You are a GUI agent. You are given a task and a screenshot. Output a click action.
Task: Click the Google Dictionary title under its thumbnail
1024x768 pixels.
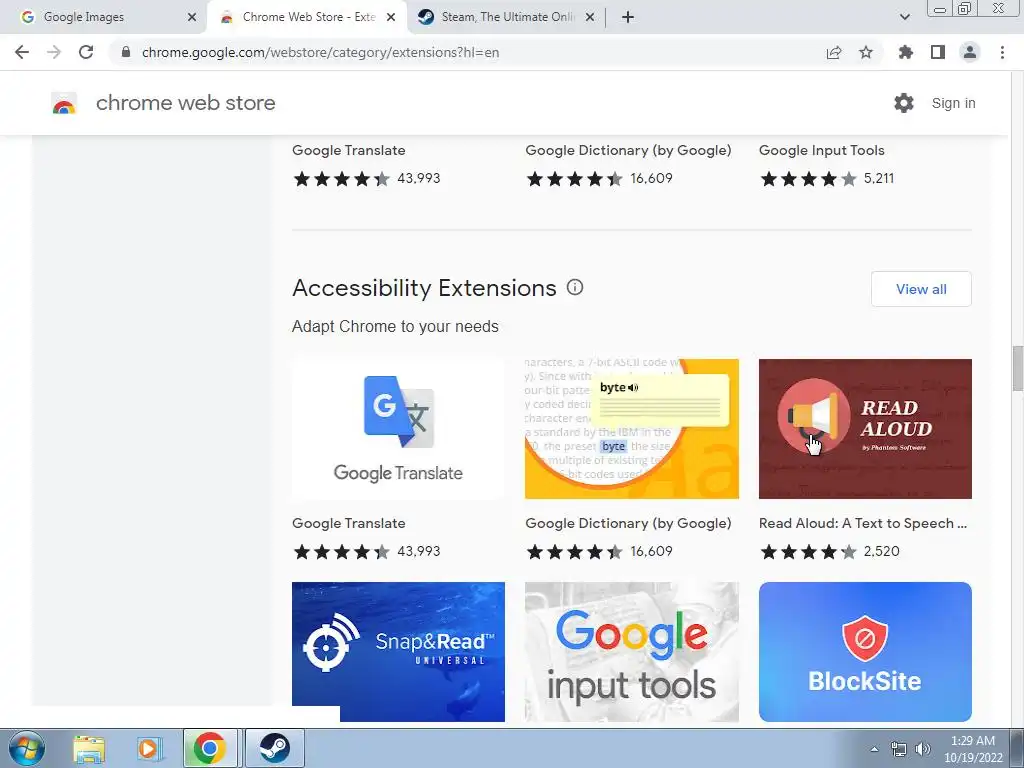point(628,523)
